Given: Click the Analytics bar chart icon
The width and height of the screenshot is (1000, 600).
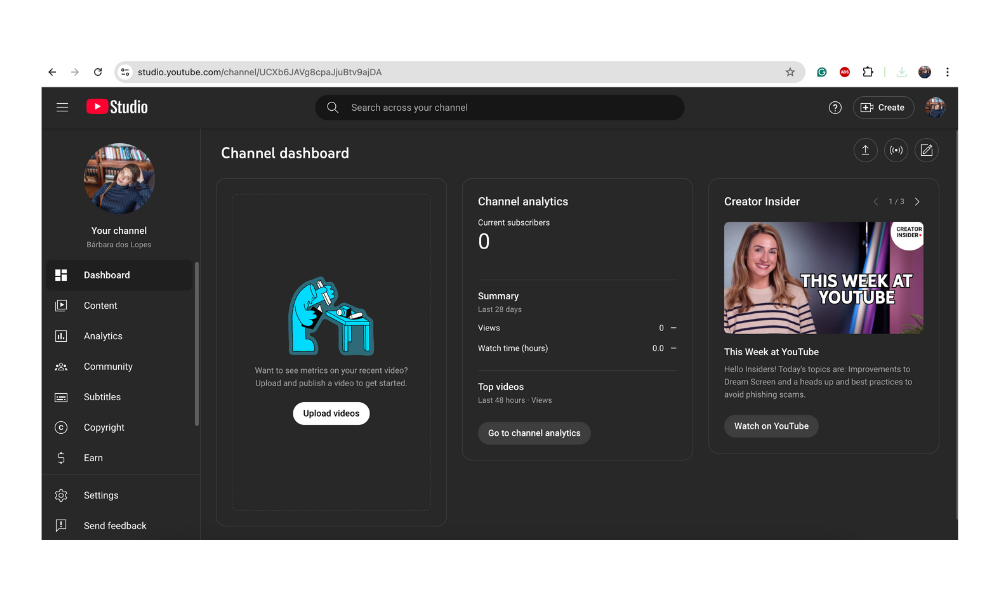Looking at the screenshot, I should click(61, 336).
